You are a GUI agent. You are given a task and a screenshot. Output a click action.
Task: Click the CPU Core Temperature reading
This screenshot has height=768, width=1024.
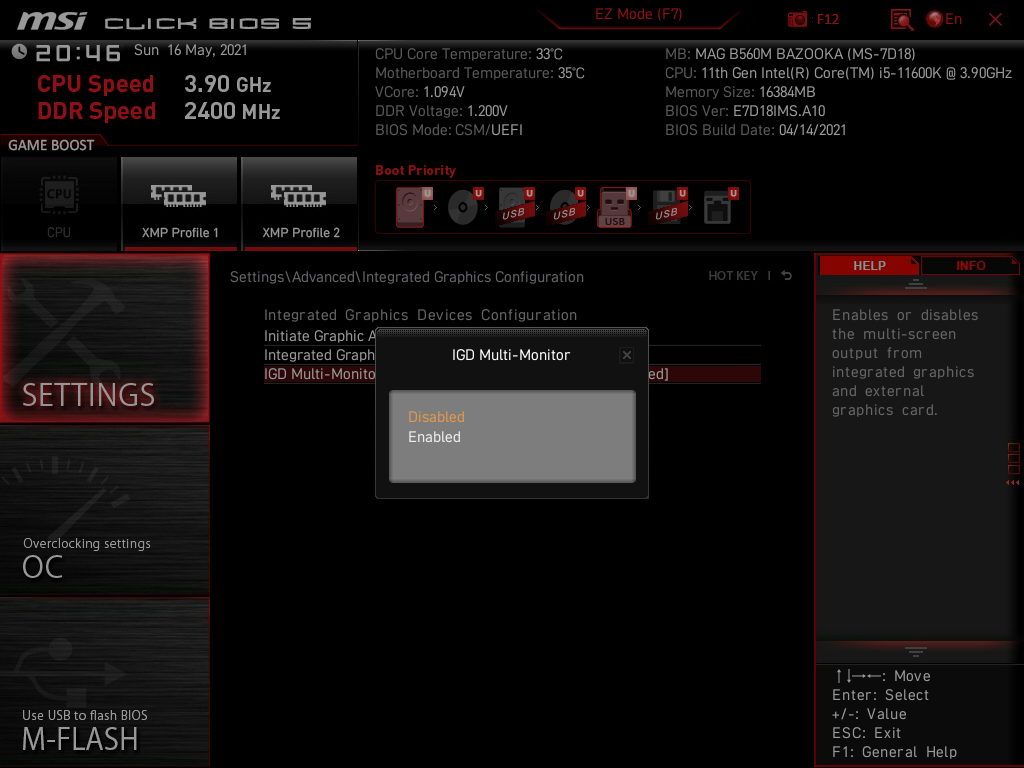coord(468,54)
